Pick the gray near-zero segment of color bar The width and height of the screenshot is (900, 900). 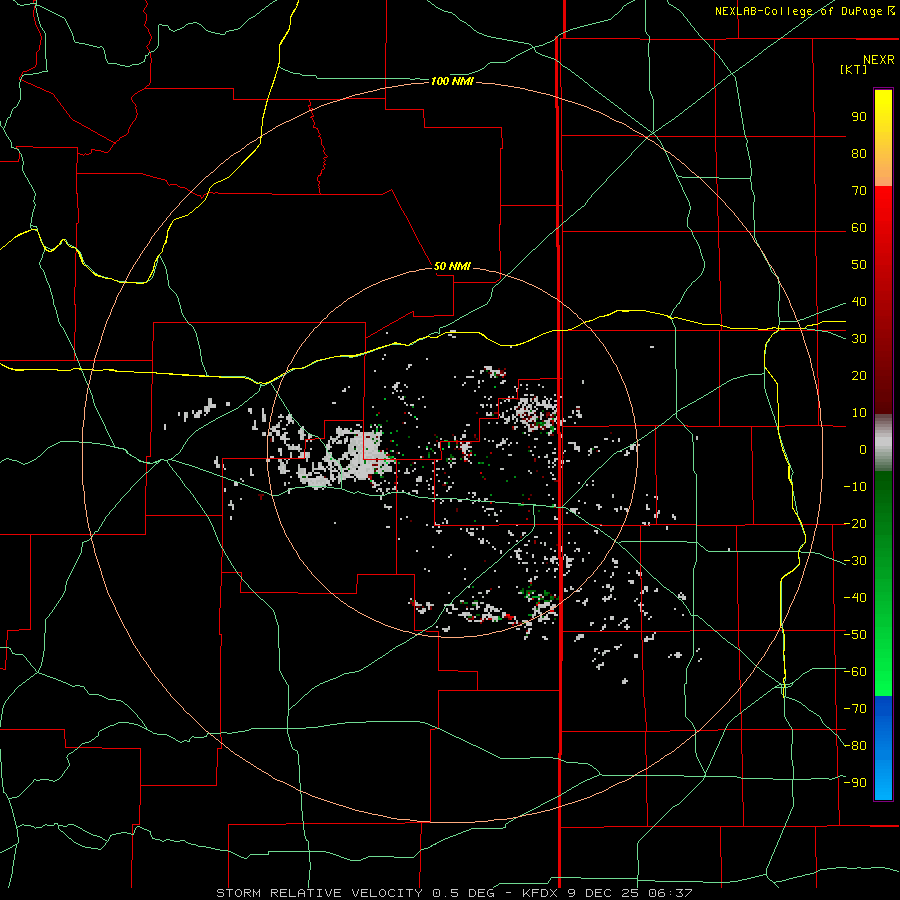[x=883, y=442]
